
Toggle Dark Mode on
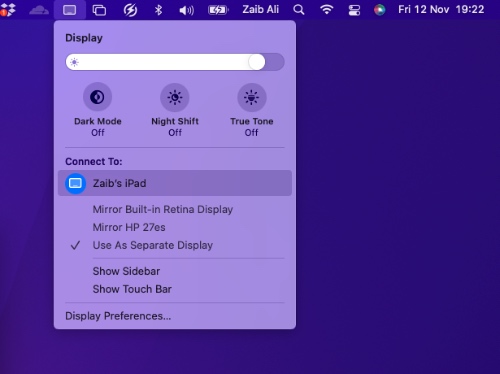pyautogui.click(x=97, y=97)
